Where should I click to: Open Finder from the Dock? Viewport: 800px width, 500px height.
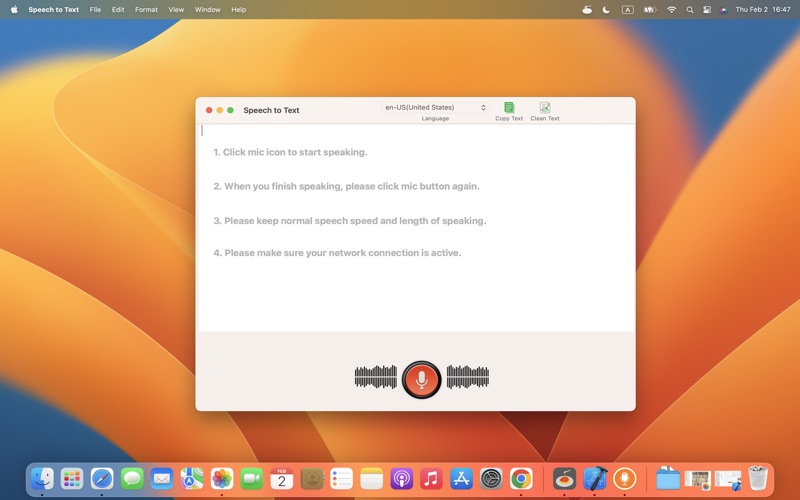[x=42, y=479]
